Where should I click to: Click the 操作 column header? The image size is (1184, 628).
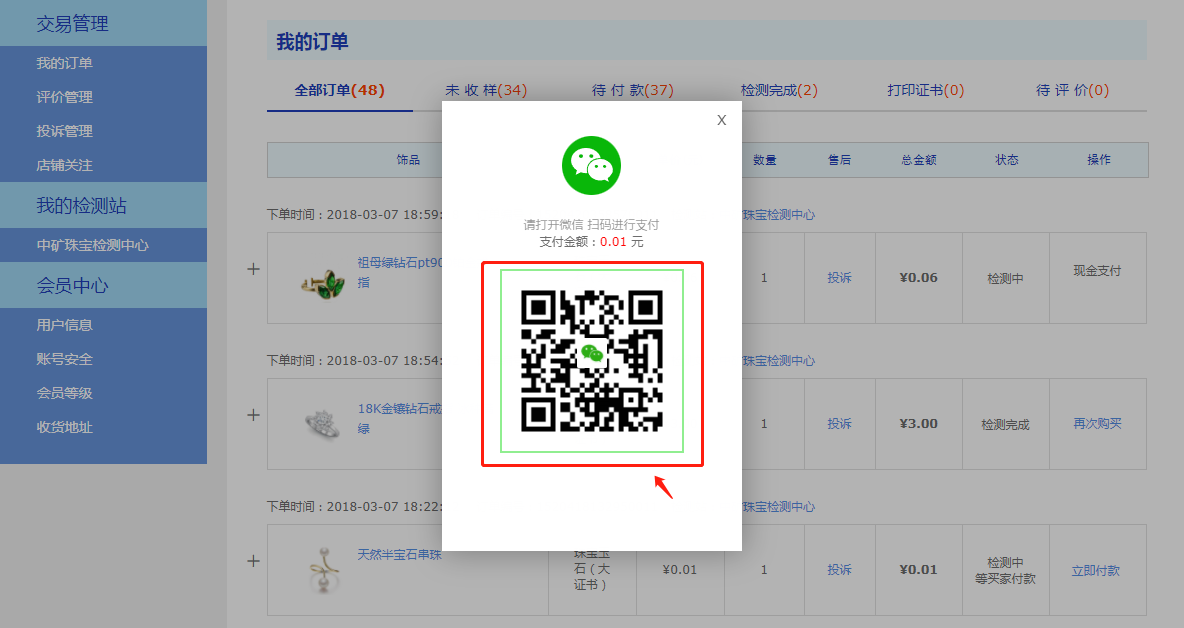point(1099,160)
